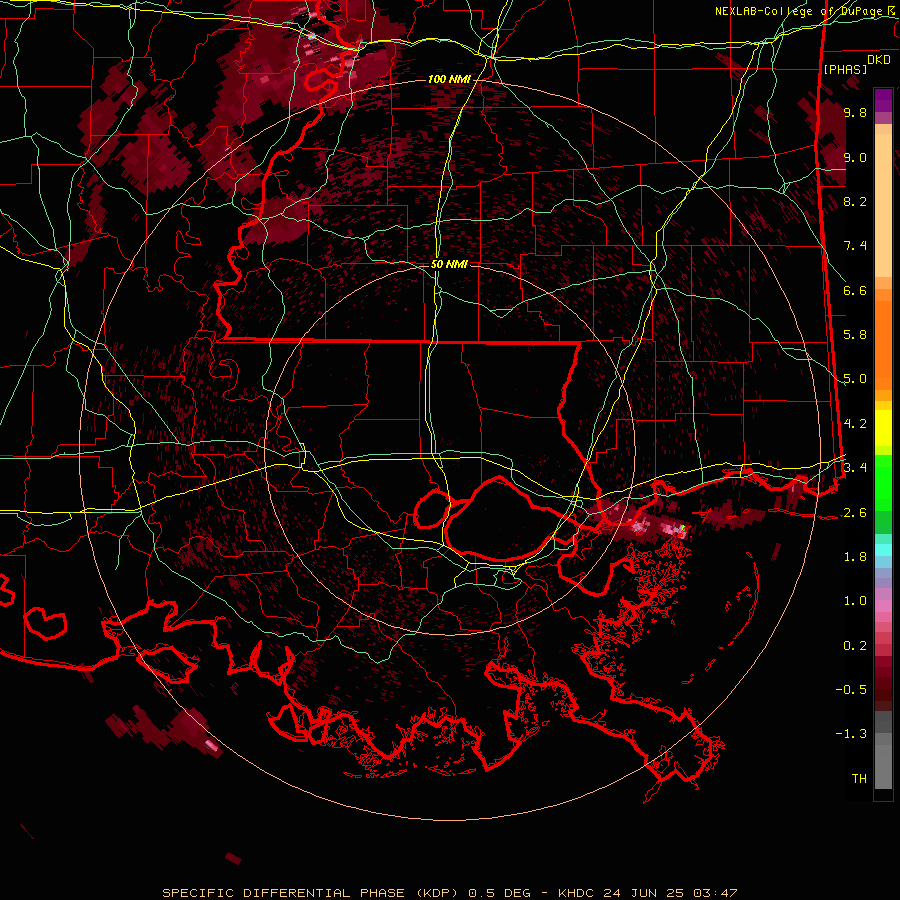Click the 5.0 value on color scale
900x900 pixels.
[855, 379]
